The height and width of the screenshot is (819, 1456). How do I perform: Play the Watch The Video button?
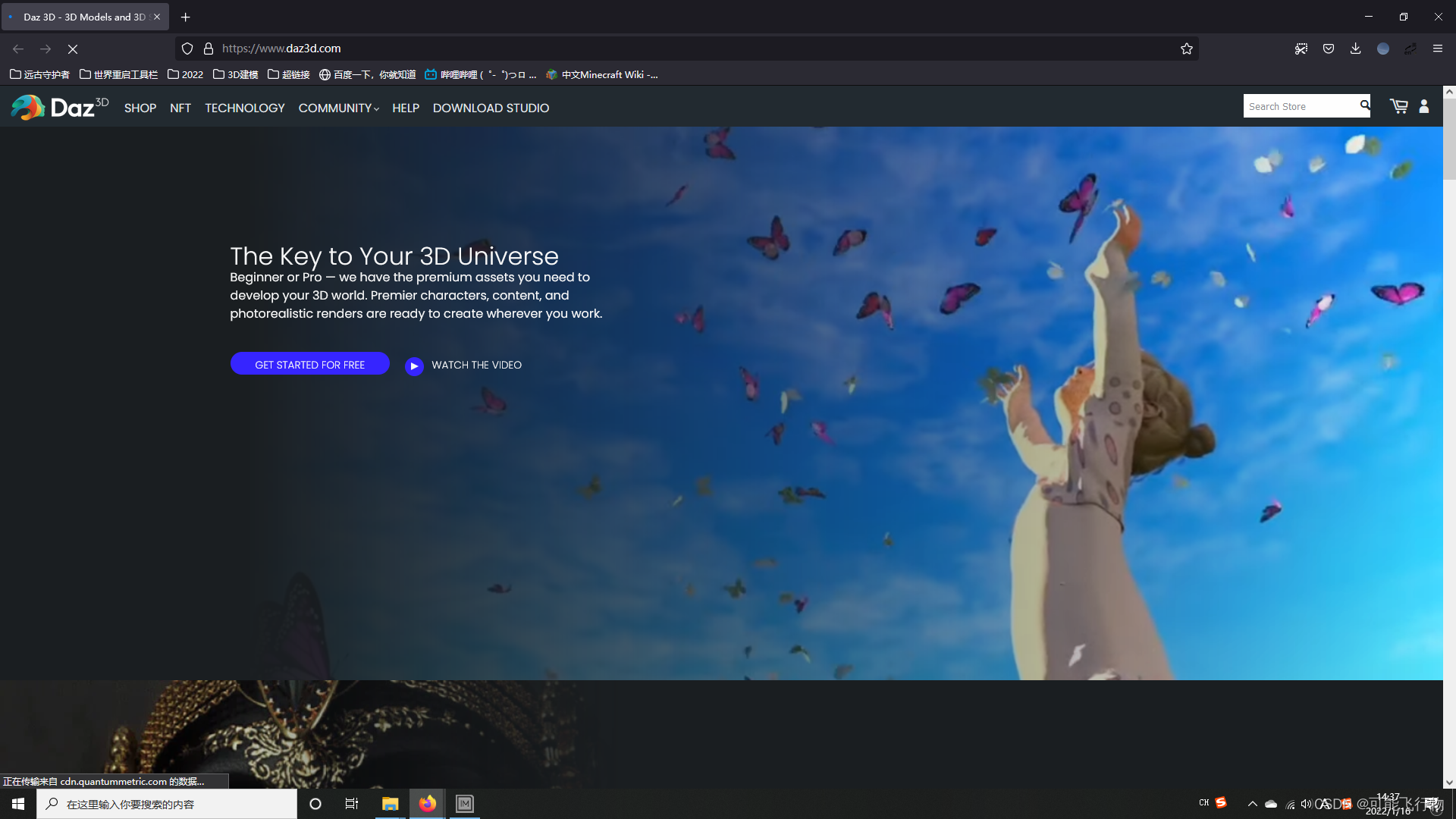click(414, 366)
